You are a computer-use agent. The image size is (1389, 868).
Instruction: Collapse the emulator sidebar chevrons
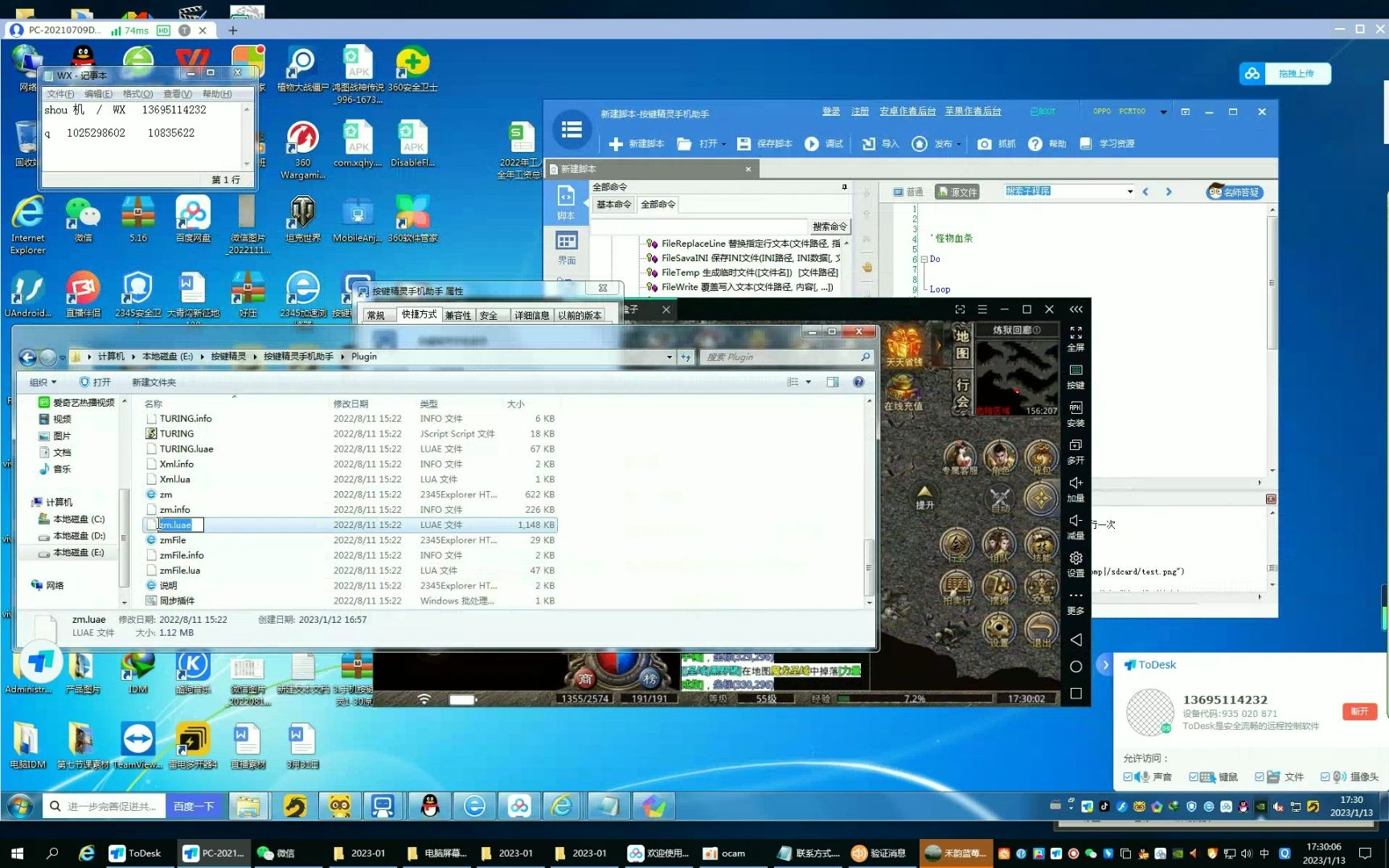[x=1076, y=309]
